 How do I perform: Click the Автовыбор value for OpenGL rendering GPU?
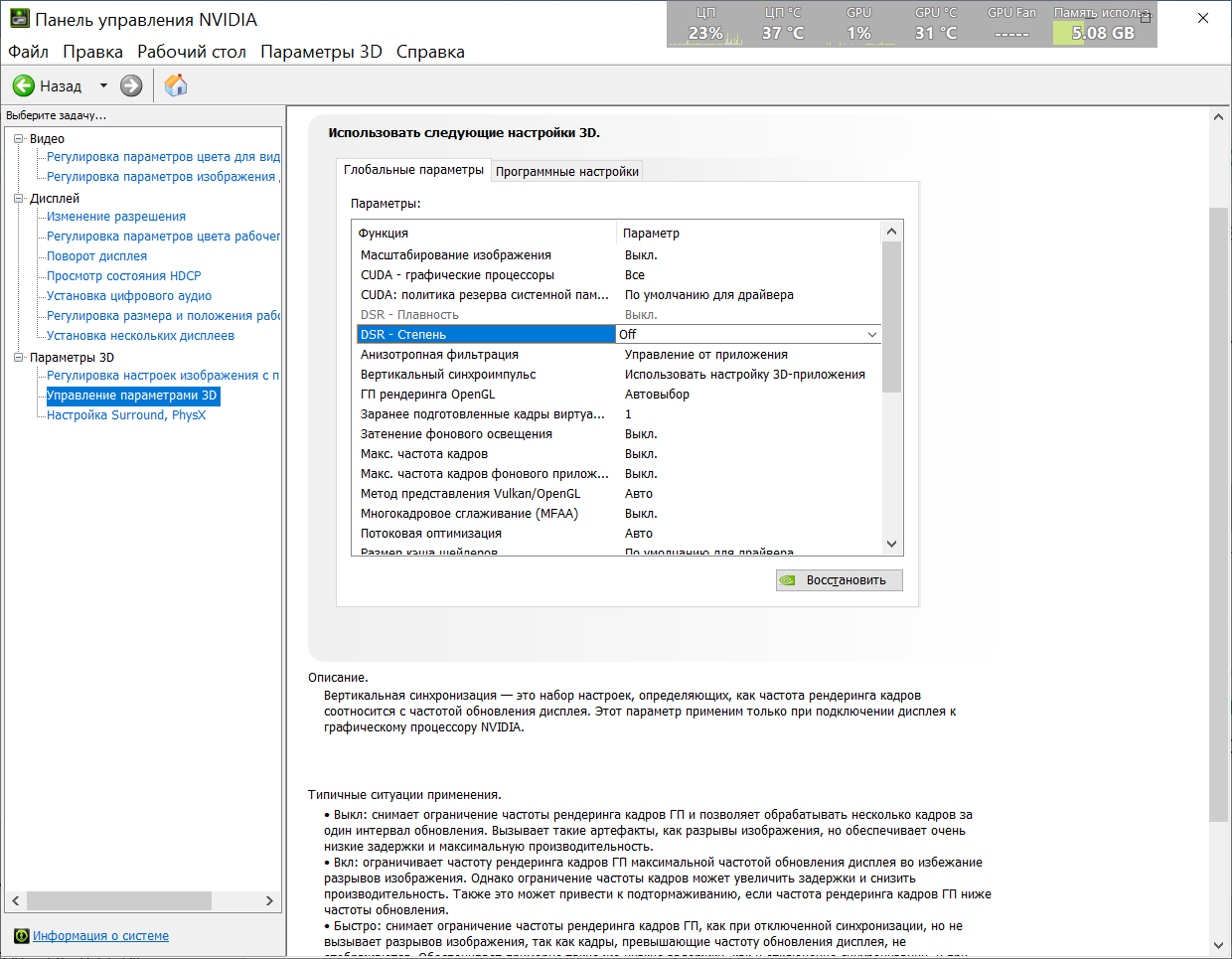(657, 395)
